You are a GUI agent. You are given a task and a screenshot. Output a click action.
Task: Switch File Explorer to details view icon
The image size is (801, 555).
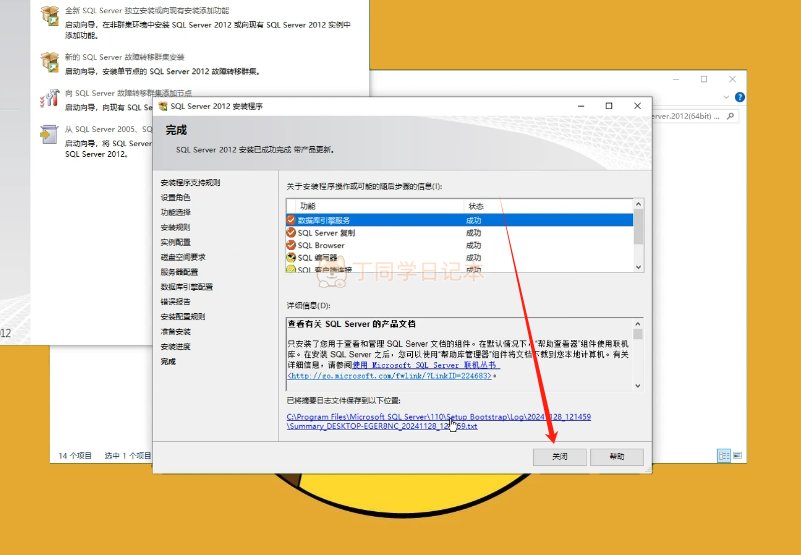(723, 455)
